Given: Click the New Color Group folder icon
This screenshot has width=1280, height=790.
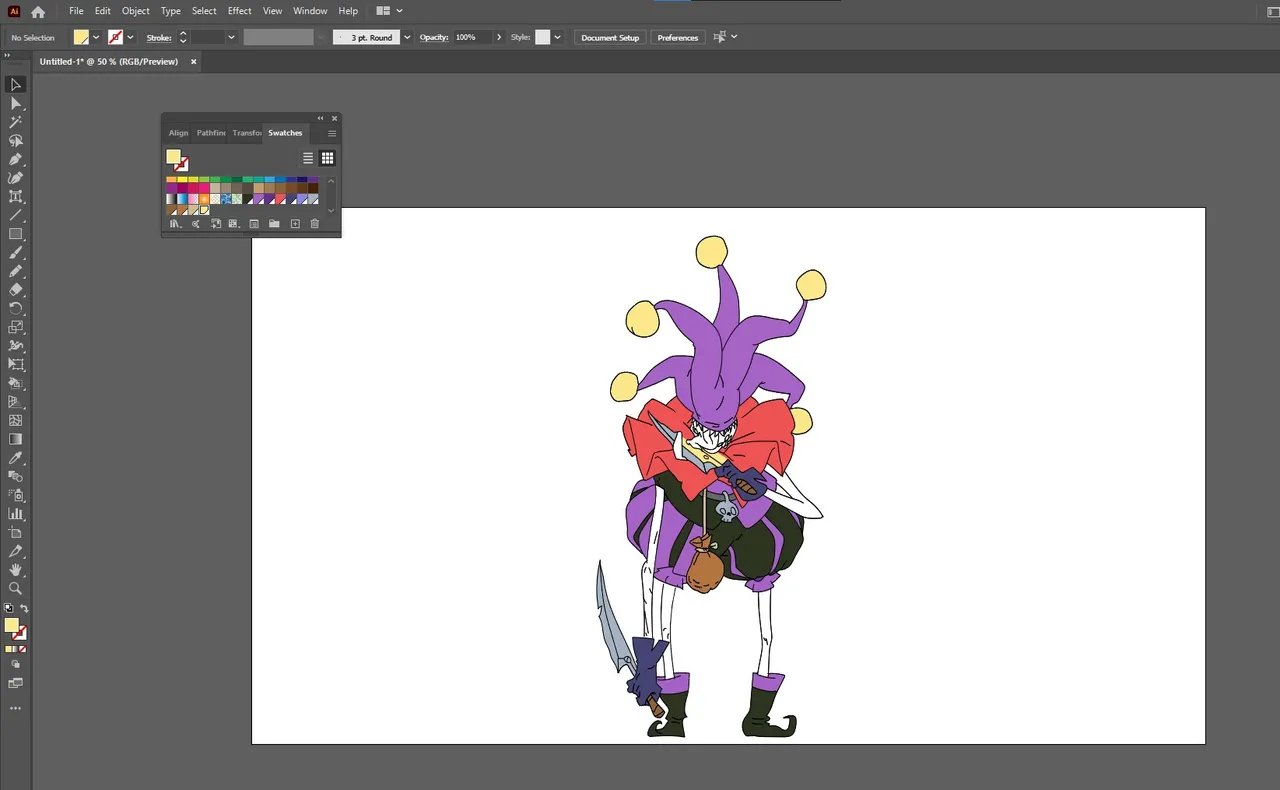Looking at the screenshot, I should click(274, 224).
